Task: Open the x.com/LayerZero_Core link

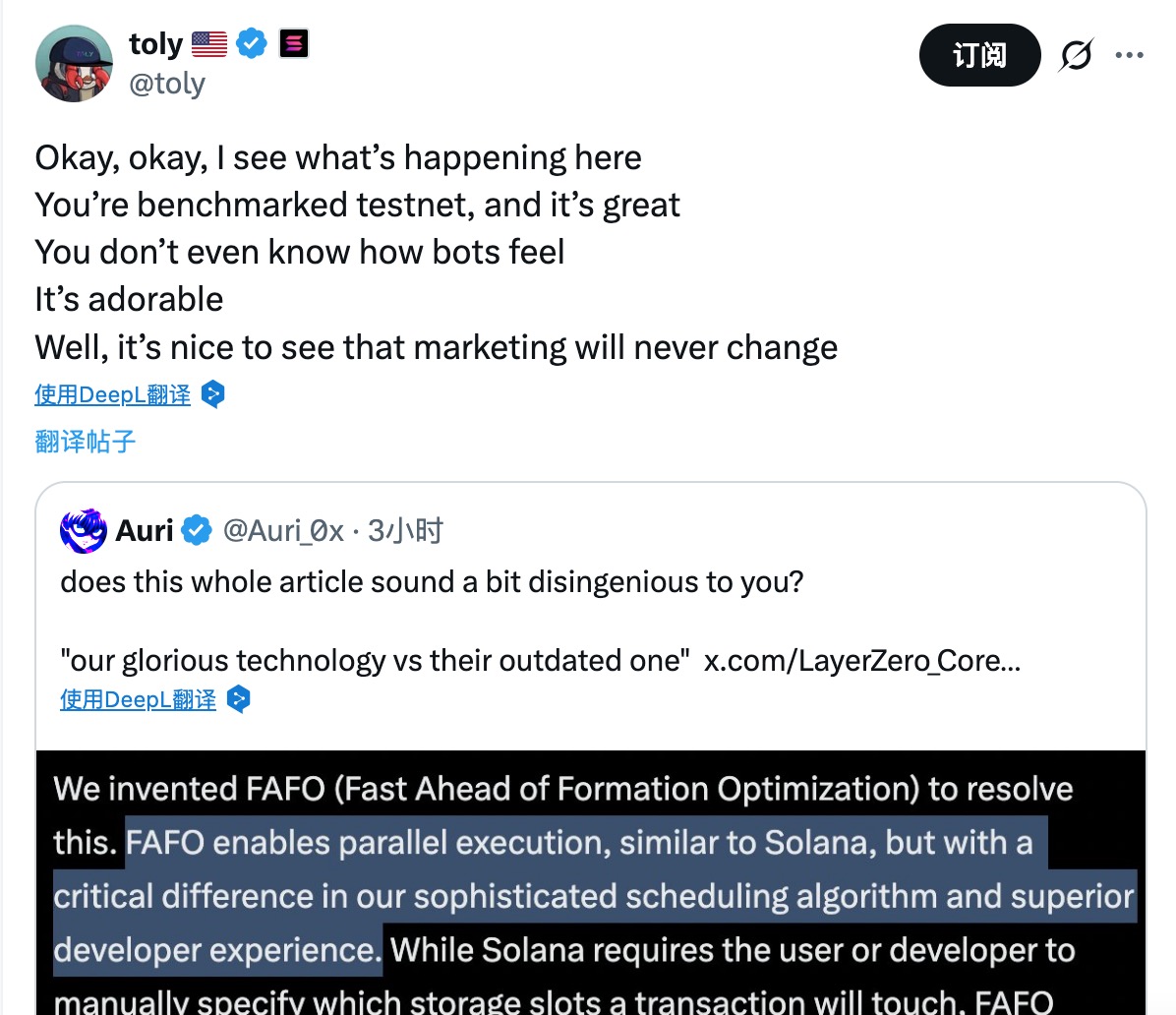Action: pos(861,661)
